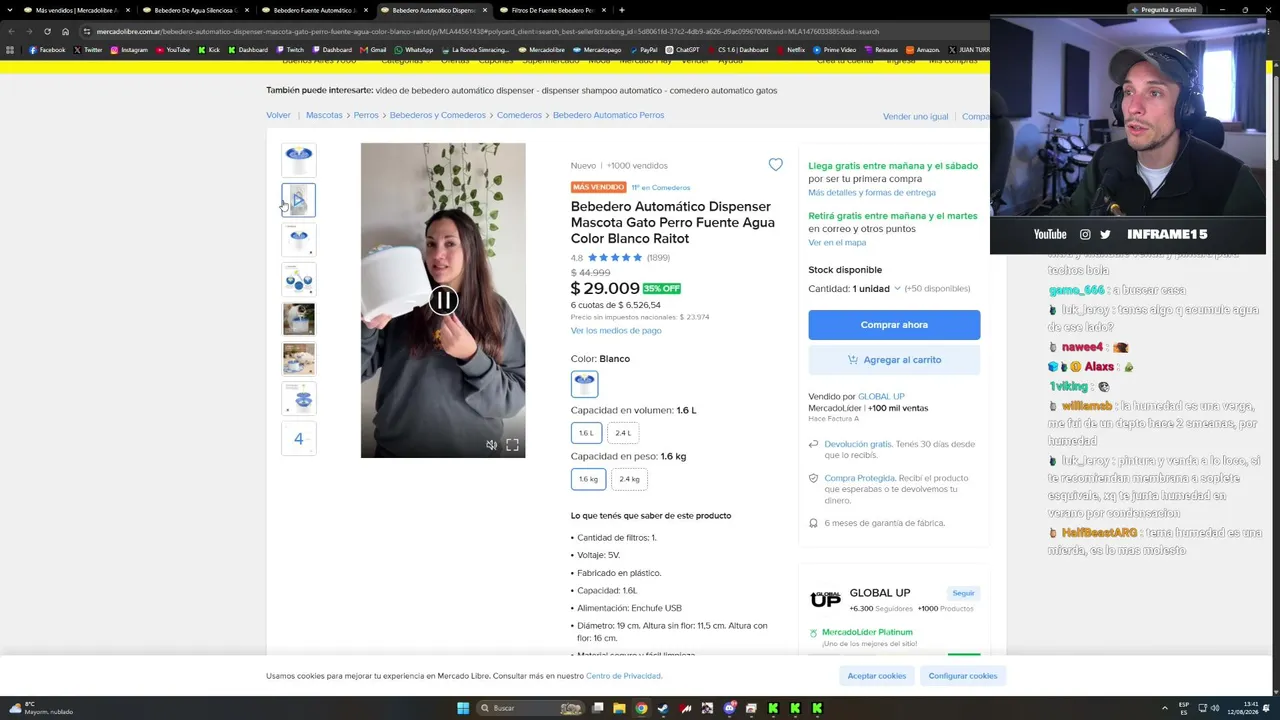The width and height of the screenshot is (1280, 720).
Task: Click 'Ver en el mapa' link
Action: (837, 243)
